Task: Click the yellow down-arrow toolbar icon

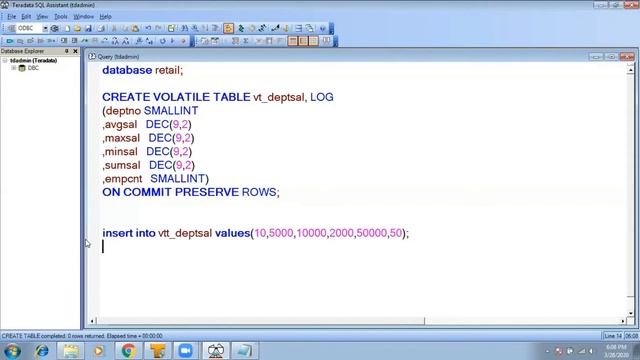Action: point(286,29)
